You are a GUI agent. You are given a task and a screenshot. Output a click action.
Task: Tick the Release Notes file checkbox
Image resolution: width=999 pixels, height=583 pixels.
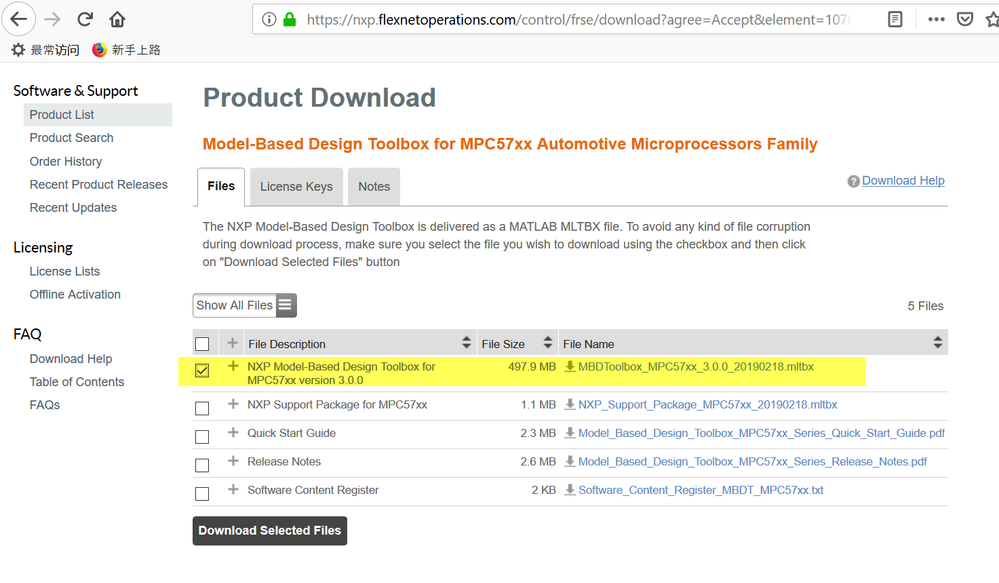click(202, 465)
